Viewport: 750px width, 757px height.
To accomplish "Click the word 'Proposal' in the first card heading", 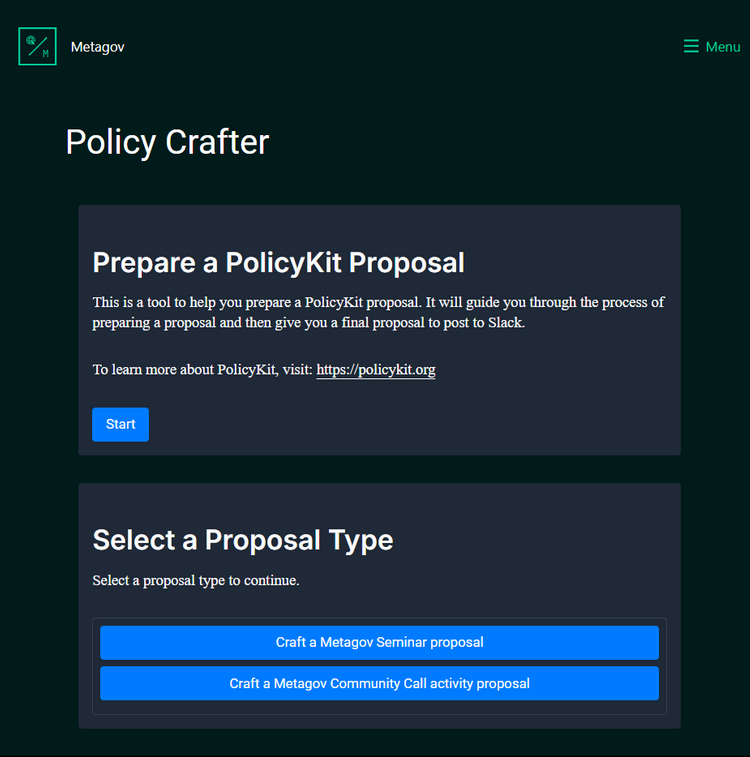I will coord(403,262).
